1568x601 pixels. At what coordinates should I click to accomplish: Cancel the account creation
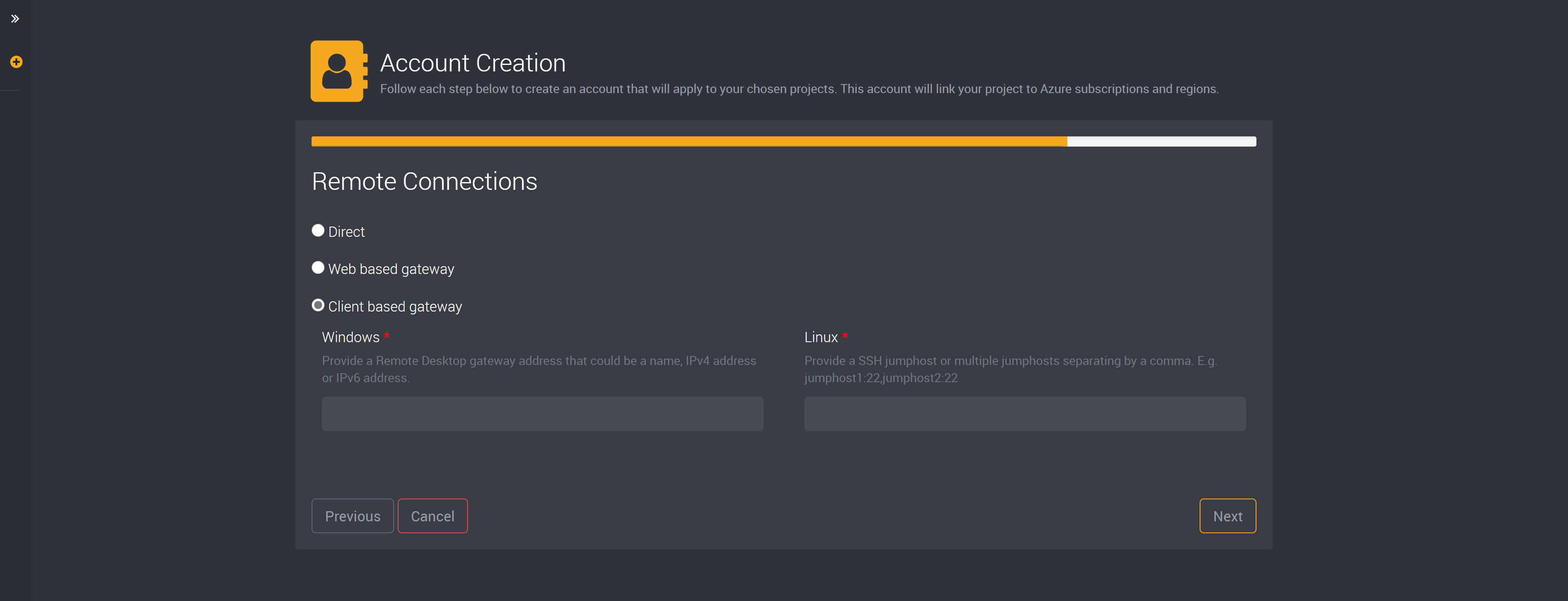click(x=433, y=516)
